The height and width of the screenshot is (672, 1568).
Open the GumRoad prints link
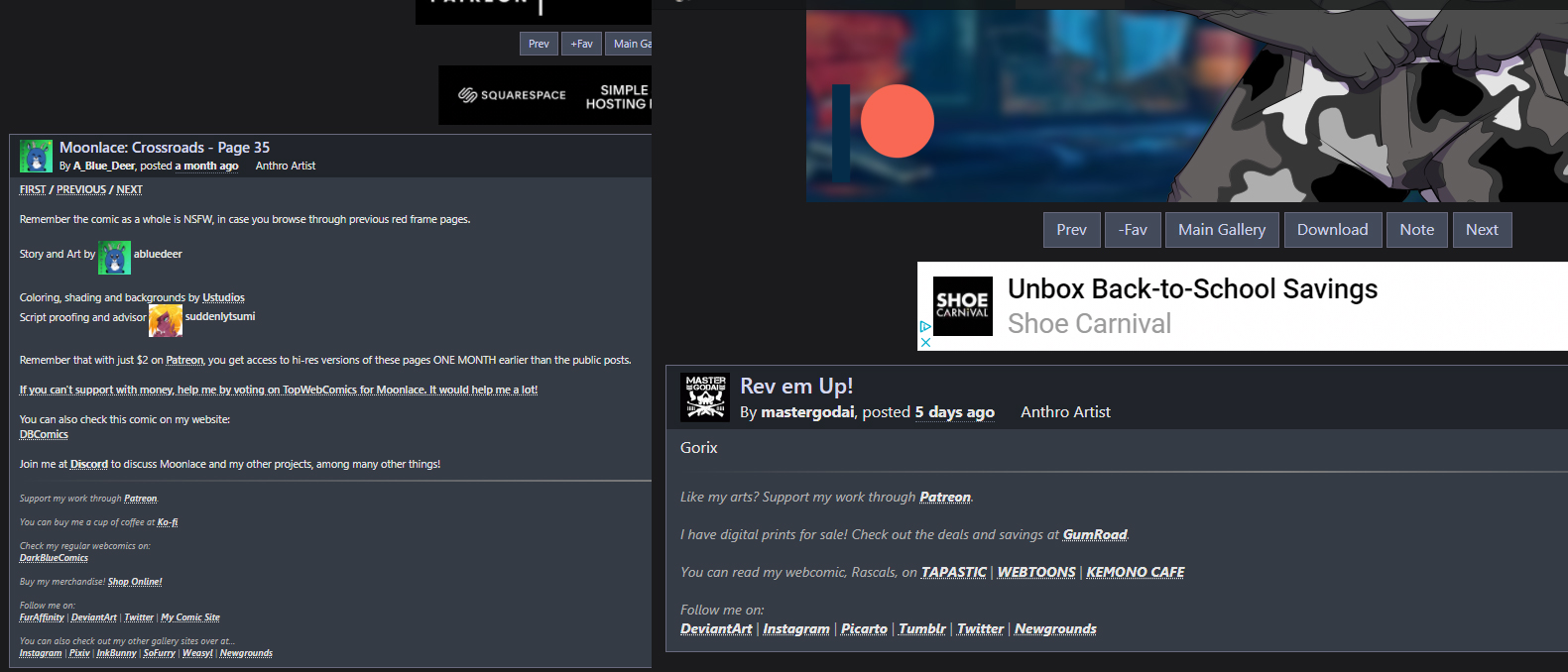(1095, 534)
